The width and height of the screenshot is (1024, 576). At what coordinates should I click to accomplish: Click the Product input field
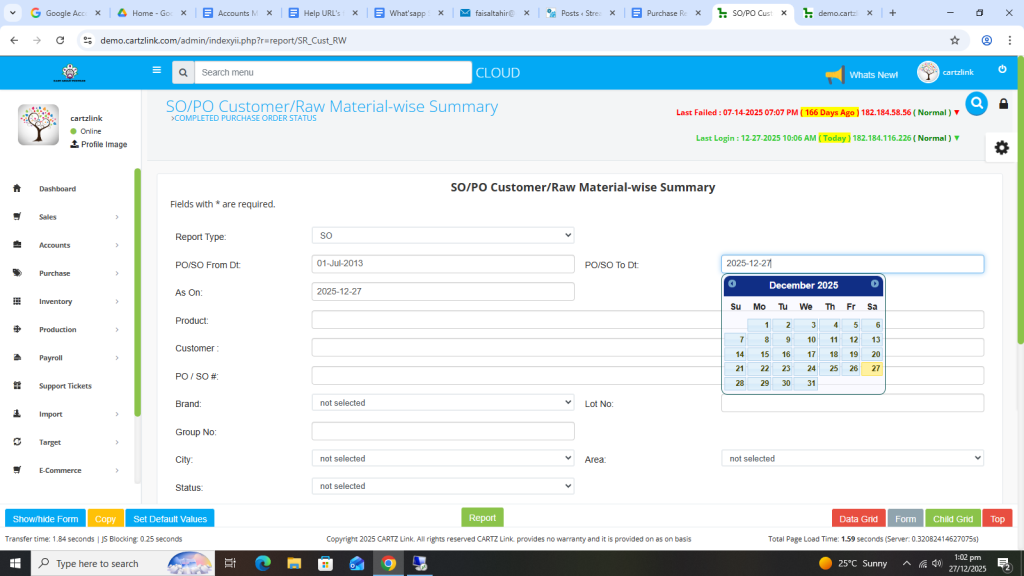pos(515,320)
